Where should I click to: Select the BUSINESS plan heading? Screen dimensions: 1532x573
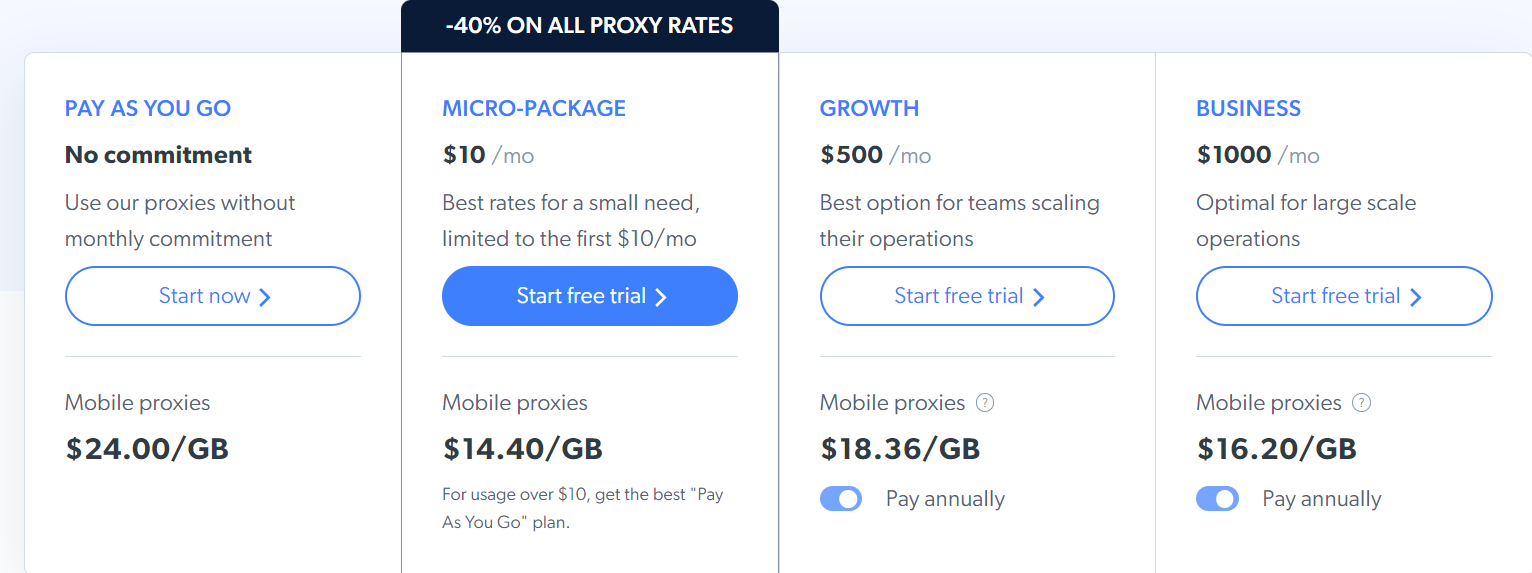1249,108
